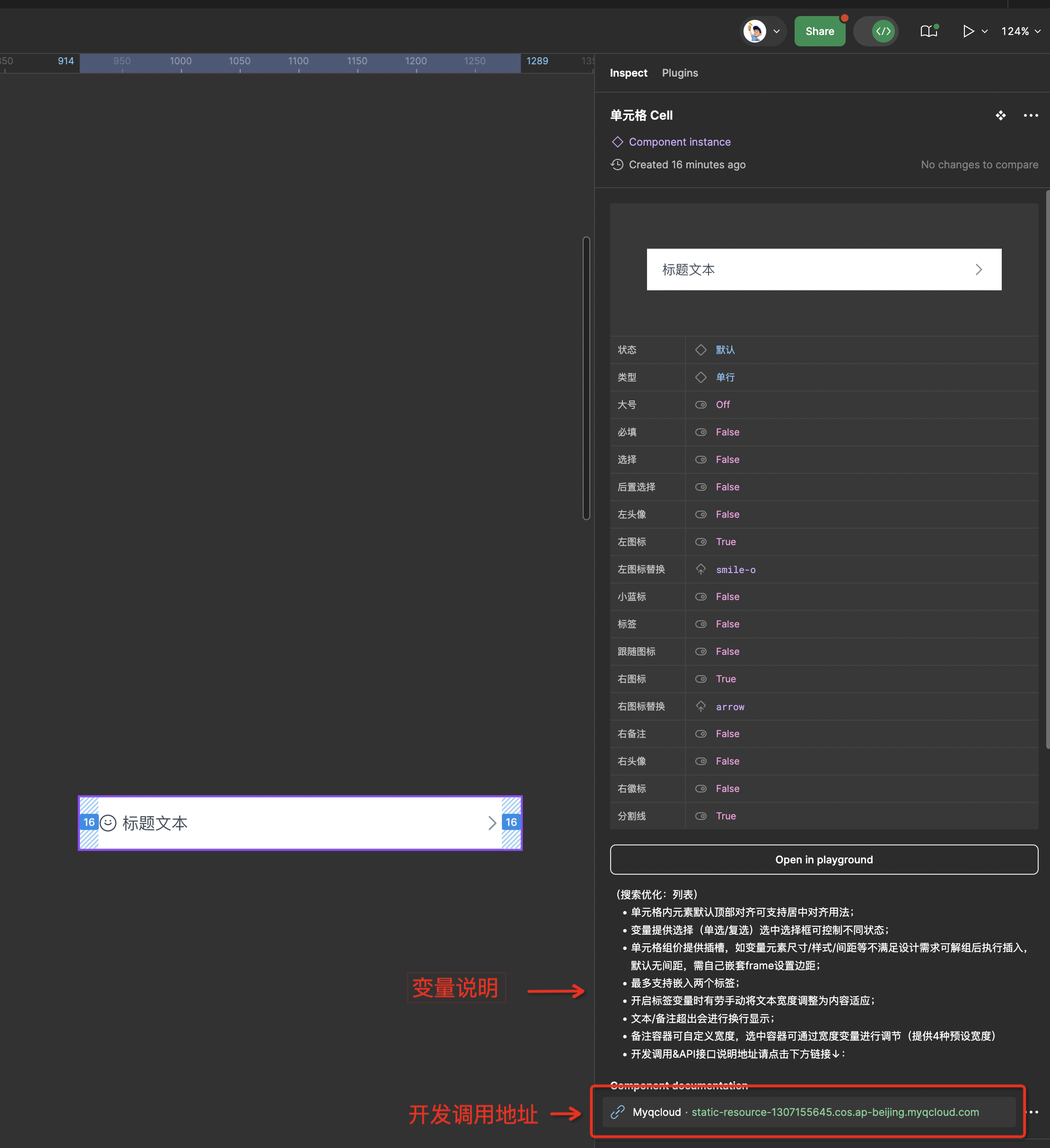Click the canvas vertical scrollbar
The width and height of the screenshot is (1050, 1148).
pyautogui.click(x=586, y=378)
